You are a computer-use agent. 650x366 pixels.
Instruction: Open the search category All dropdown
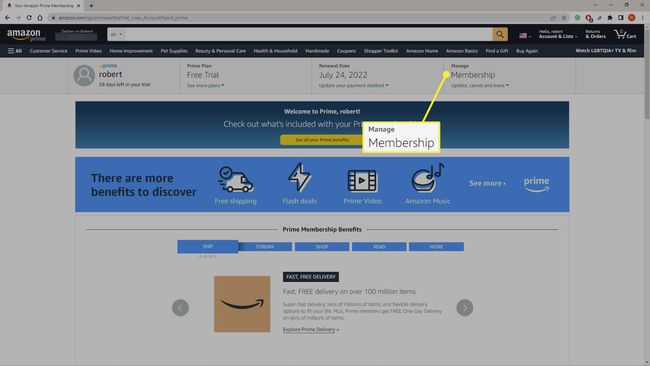tap(116, 34)
